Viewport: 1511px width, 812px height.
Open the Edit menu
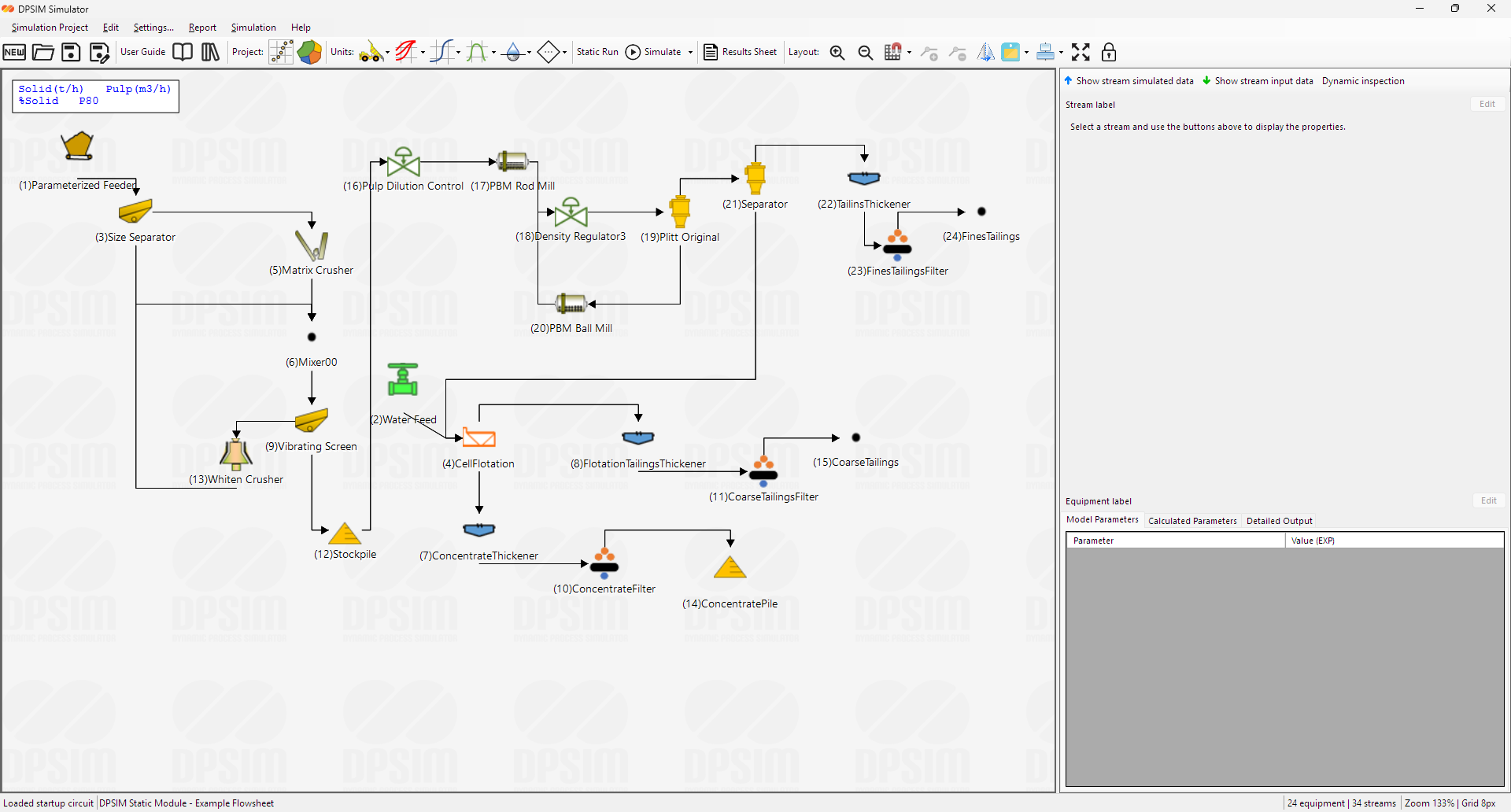click(x=111, y=28)
